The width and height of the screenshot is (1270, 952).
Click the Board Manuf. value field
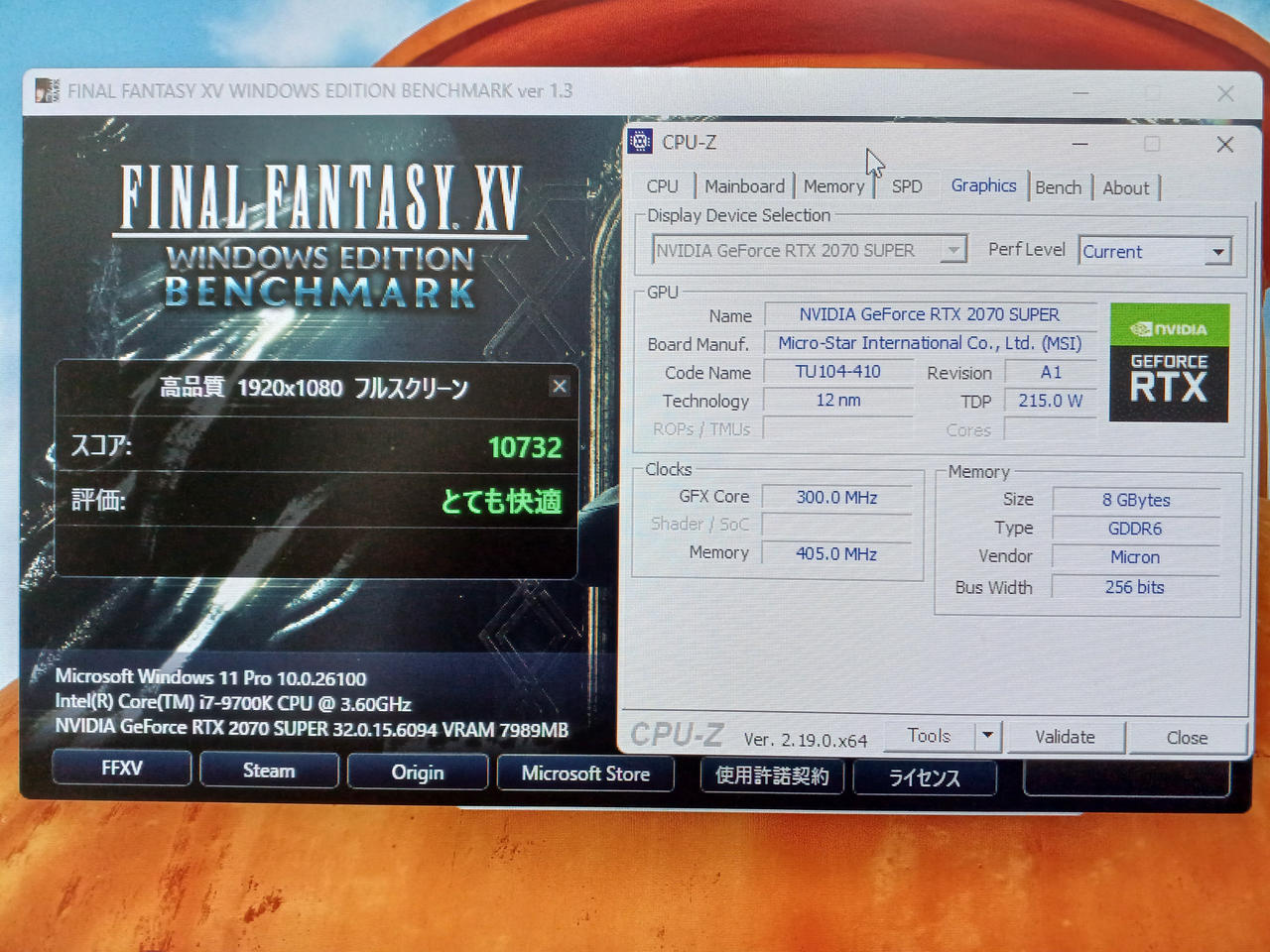point(930,343)
